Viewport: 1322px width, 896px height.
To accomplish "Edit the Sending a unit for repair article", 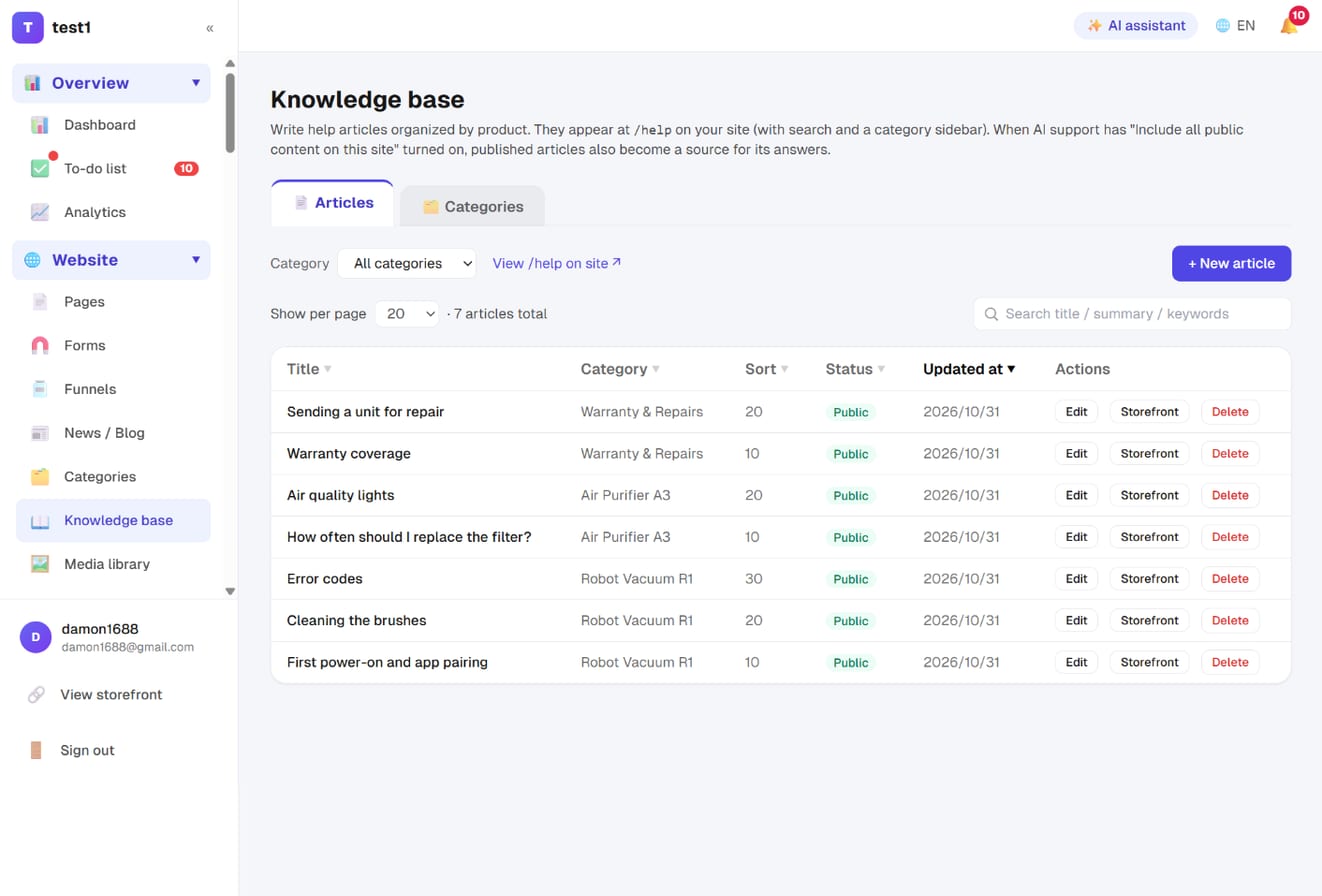I will [x=1076, y=412].
